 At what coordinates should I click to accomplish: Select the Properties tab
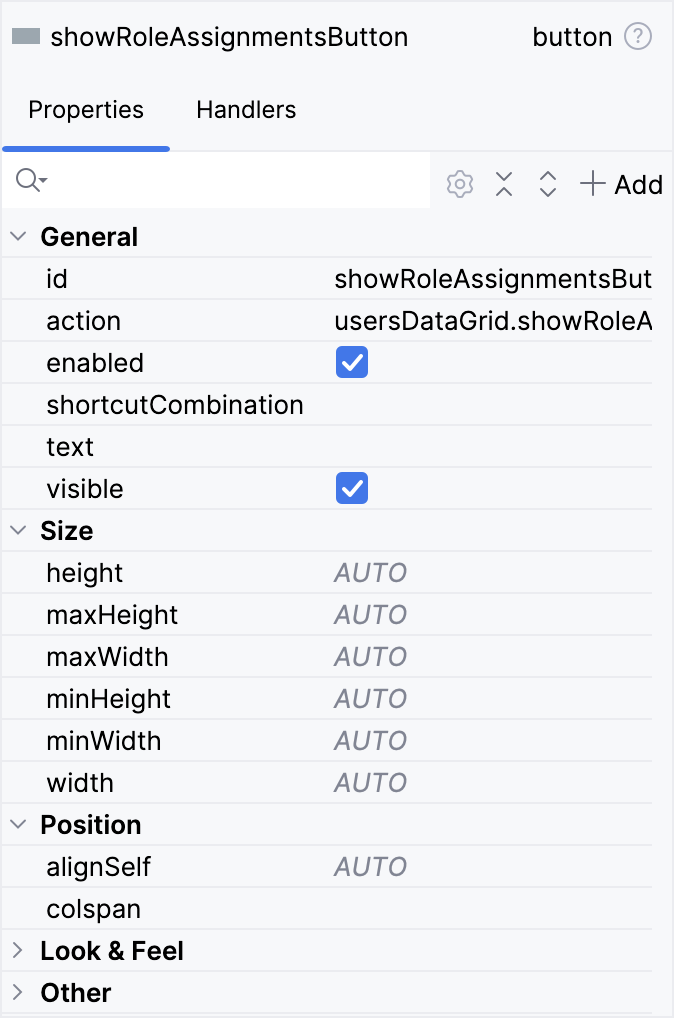(x=86, y=110)
